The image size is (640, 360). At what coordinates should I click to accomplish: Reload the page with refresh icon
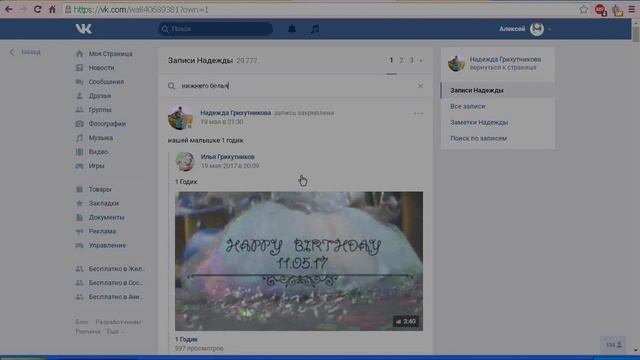coord(38,9)
